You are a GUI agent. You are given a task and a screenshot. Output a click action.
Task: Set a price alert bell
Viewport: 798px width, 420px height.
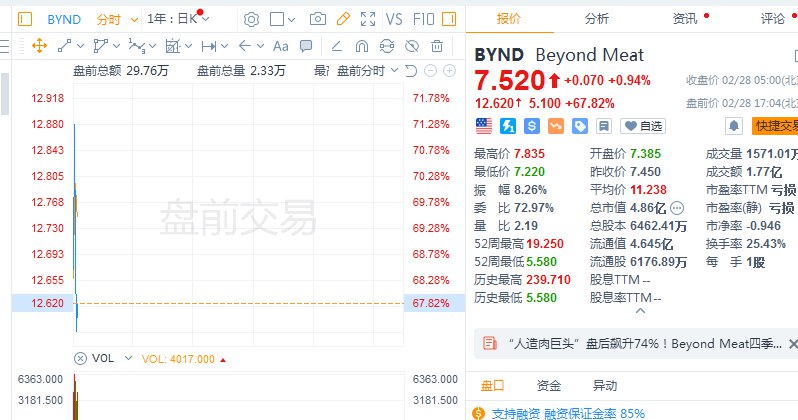(733, 126)
